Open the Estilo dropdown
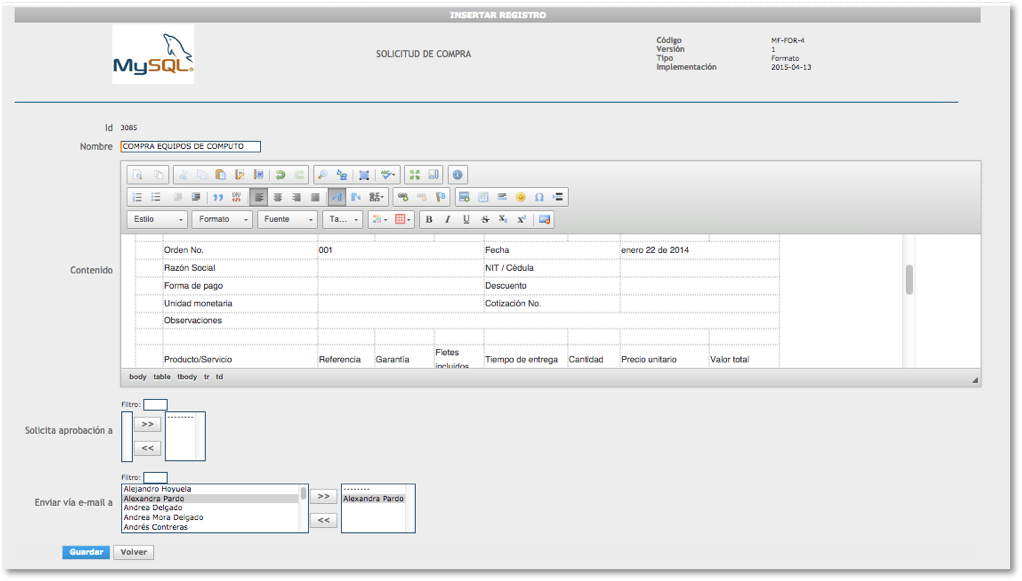This screenshot has height=581, width=1022. pyautogui.click(x=157, y=220)
